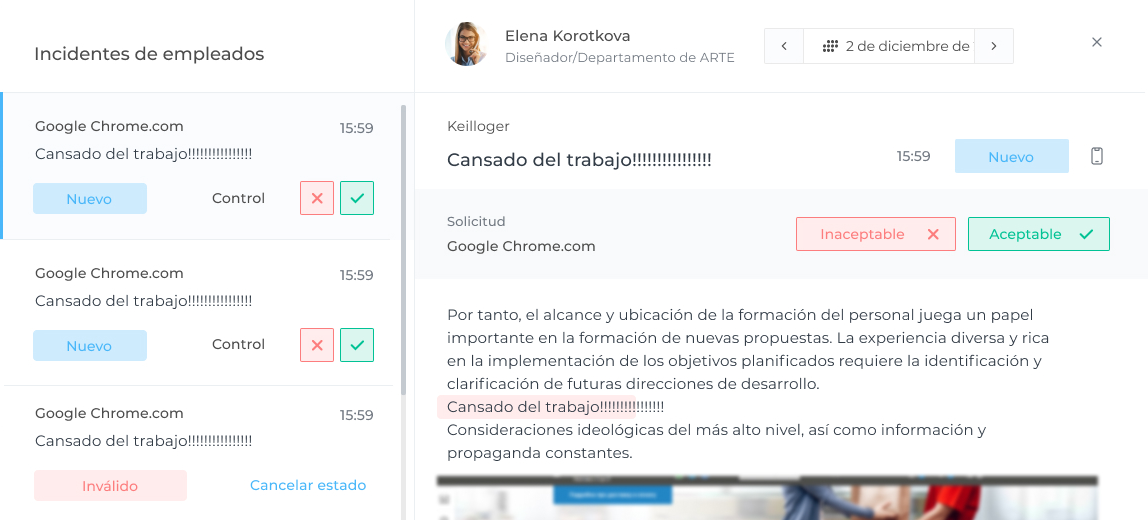Image resolution: width=1148 pixels, height=520 pixels.
Task: Mark request as Aceptable
Action: click(x=1039, y=234)
